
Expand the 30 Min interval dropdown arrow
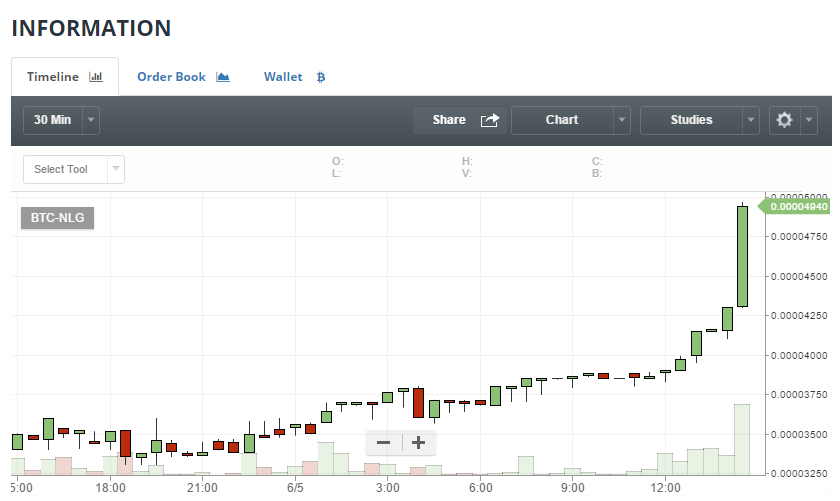[x=91, y=120]
